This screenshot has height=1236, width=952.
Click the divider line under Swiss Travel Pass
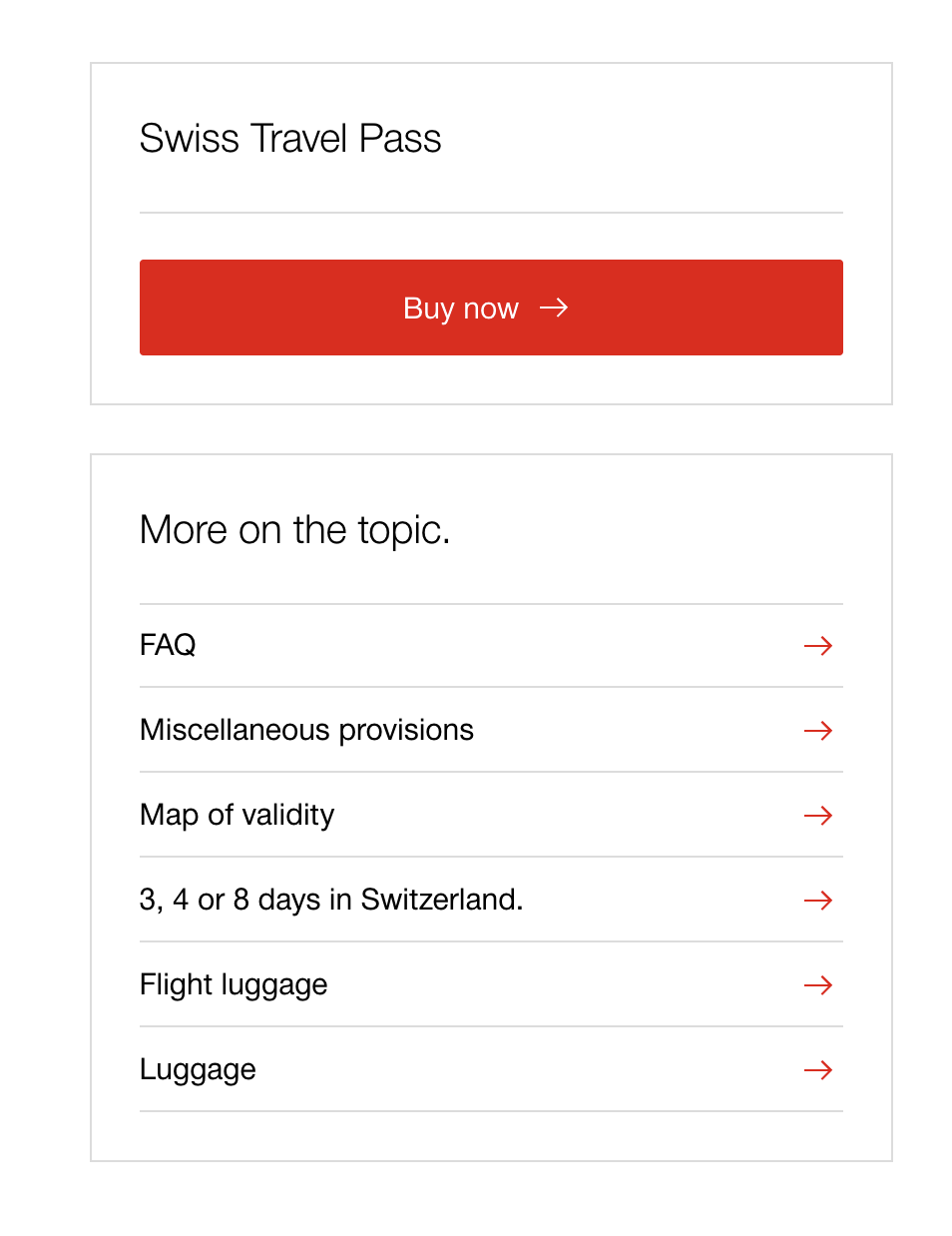pos(491,213)
